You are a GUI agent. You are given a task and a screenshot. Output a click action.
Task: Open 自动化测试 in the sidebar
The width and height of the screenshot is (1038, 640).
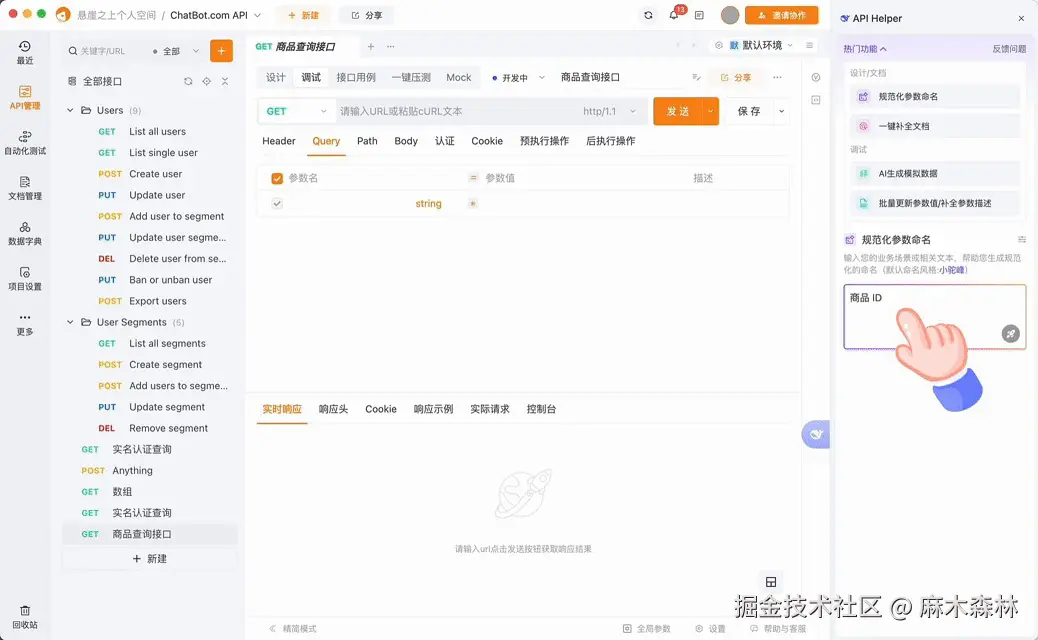(x=24, y=143)
